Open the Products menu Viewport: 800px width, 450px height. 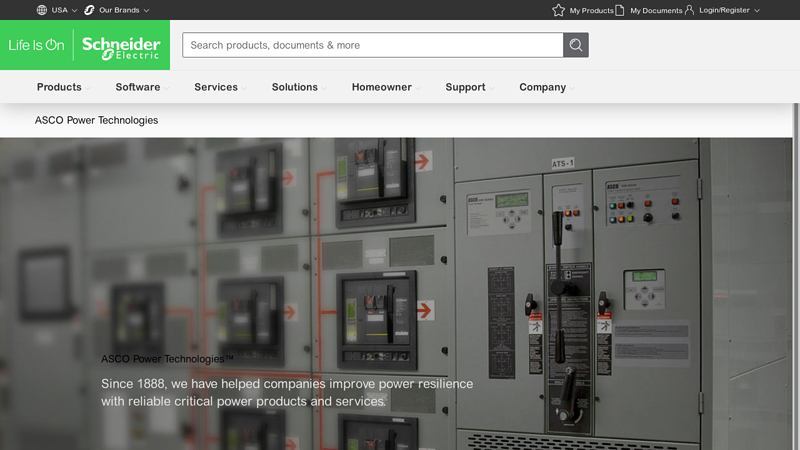click(x=59, y=87)
